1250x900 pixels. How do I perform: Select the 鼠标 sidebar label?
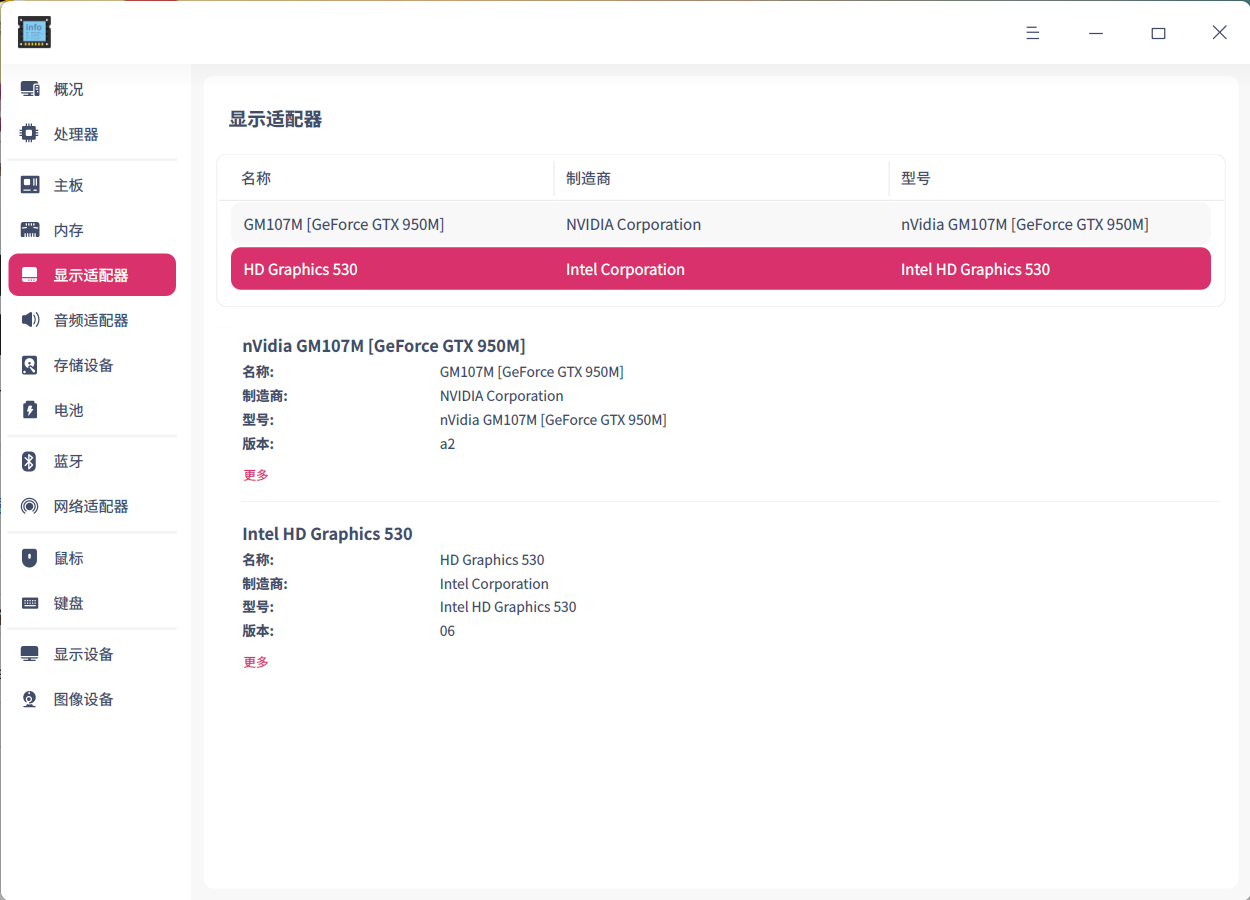coord(69,558)
